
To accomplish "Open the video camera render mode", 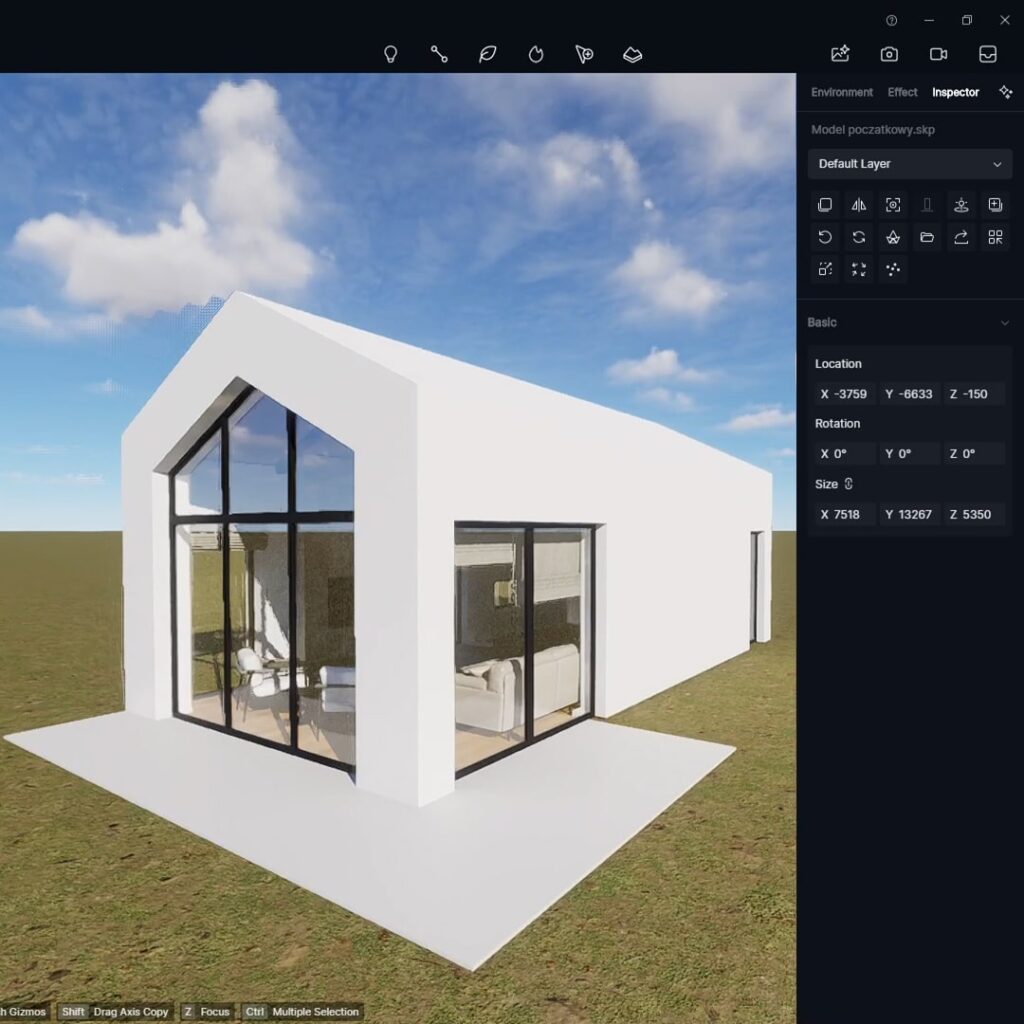I will [938, 54].
